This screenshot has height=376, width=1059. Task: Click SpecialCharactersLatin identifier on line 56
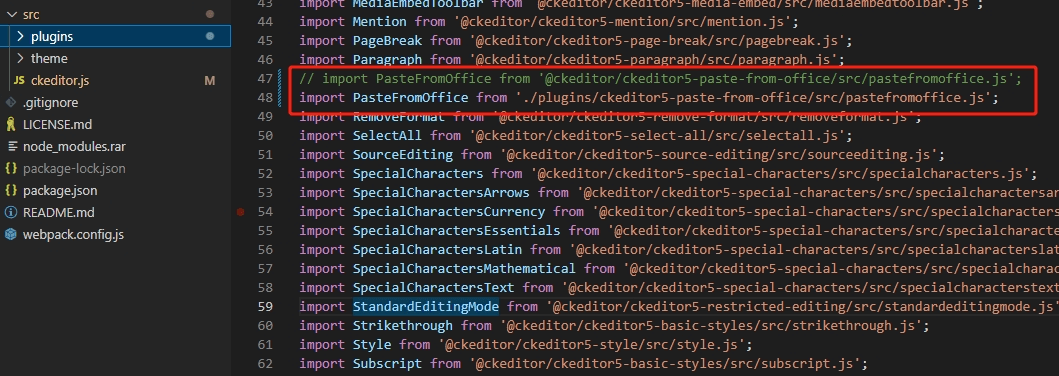click(438, 250)
